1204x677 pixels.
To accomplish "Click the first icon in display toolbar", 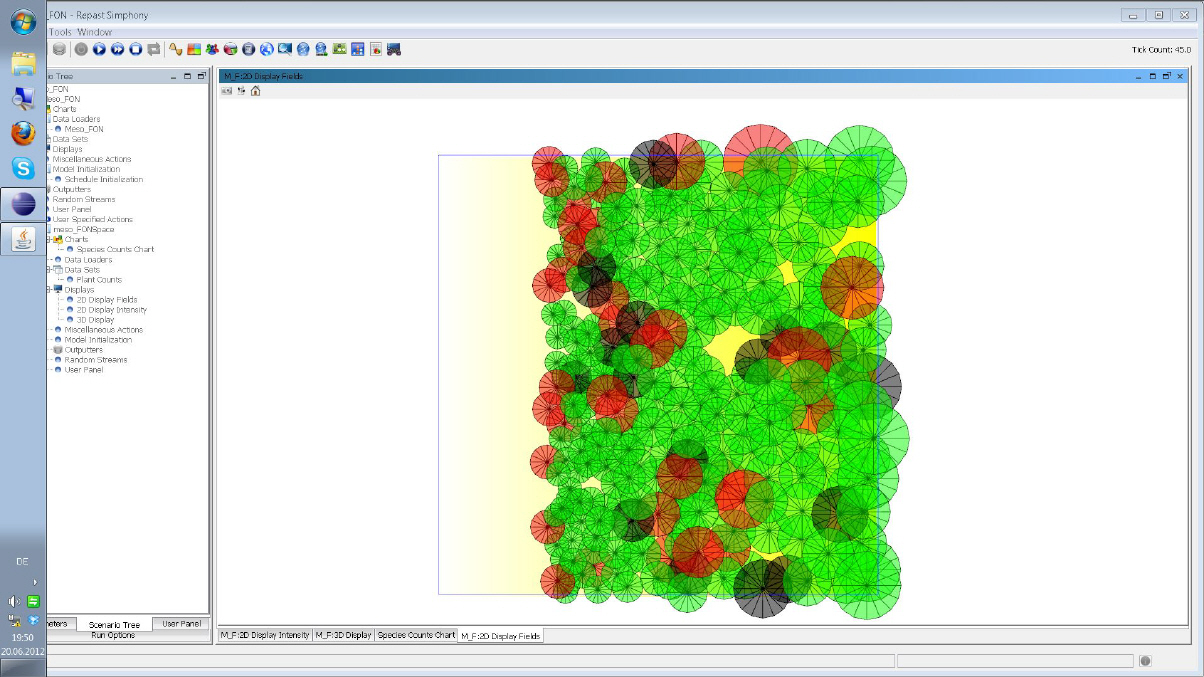I will point(227,91).
